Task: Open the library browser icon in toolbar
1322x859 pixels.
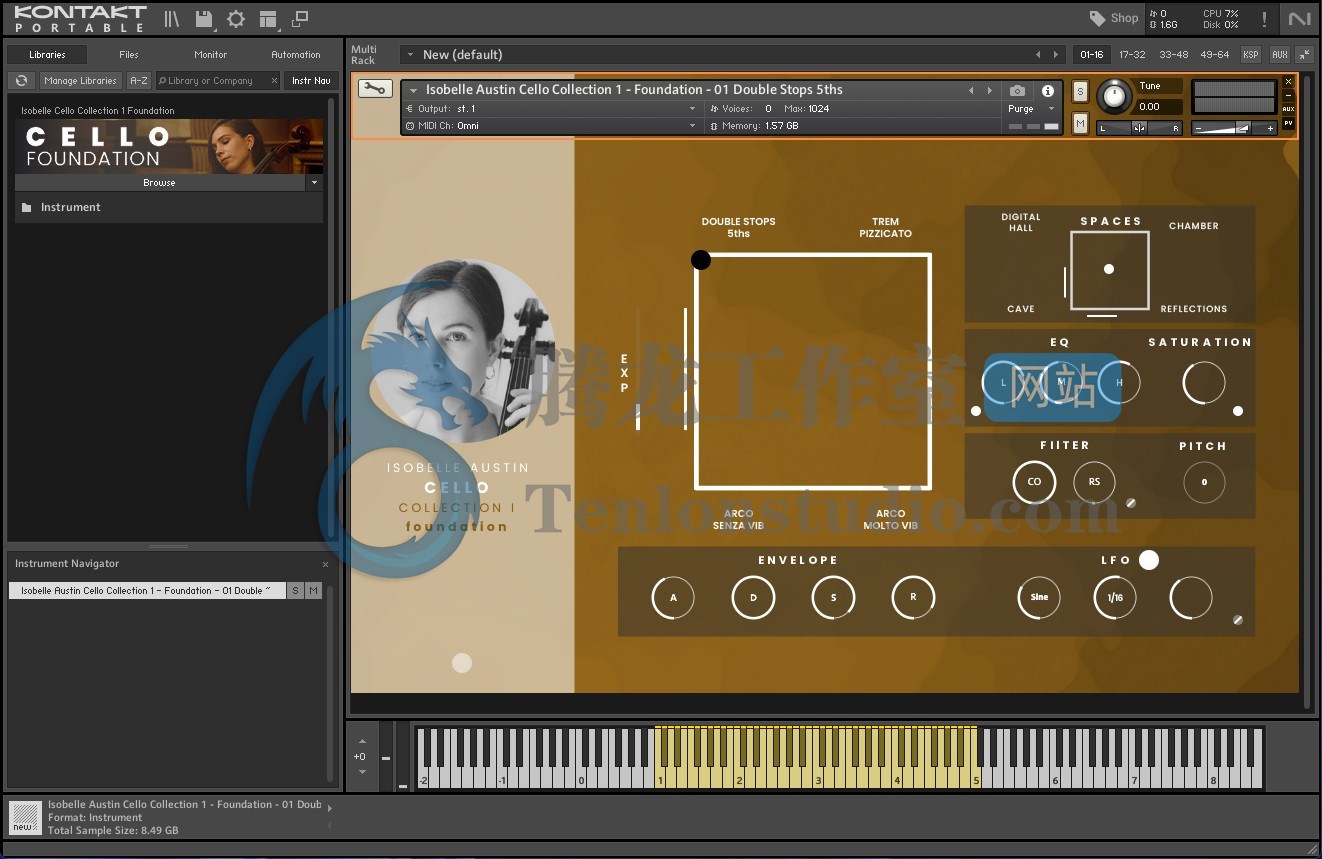Action: click(x=172, y=19)
